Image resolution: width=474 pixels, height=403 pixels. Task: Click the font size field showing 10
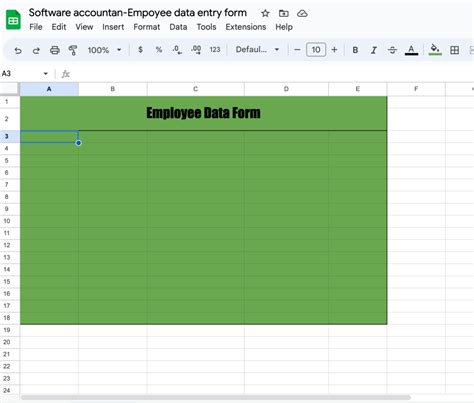pos(316,50)
